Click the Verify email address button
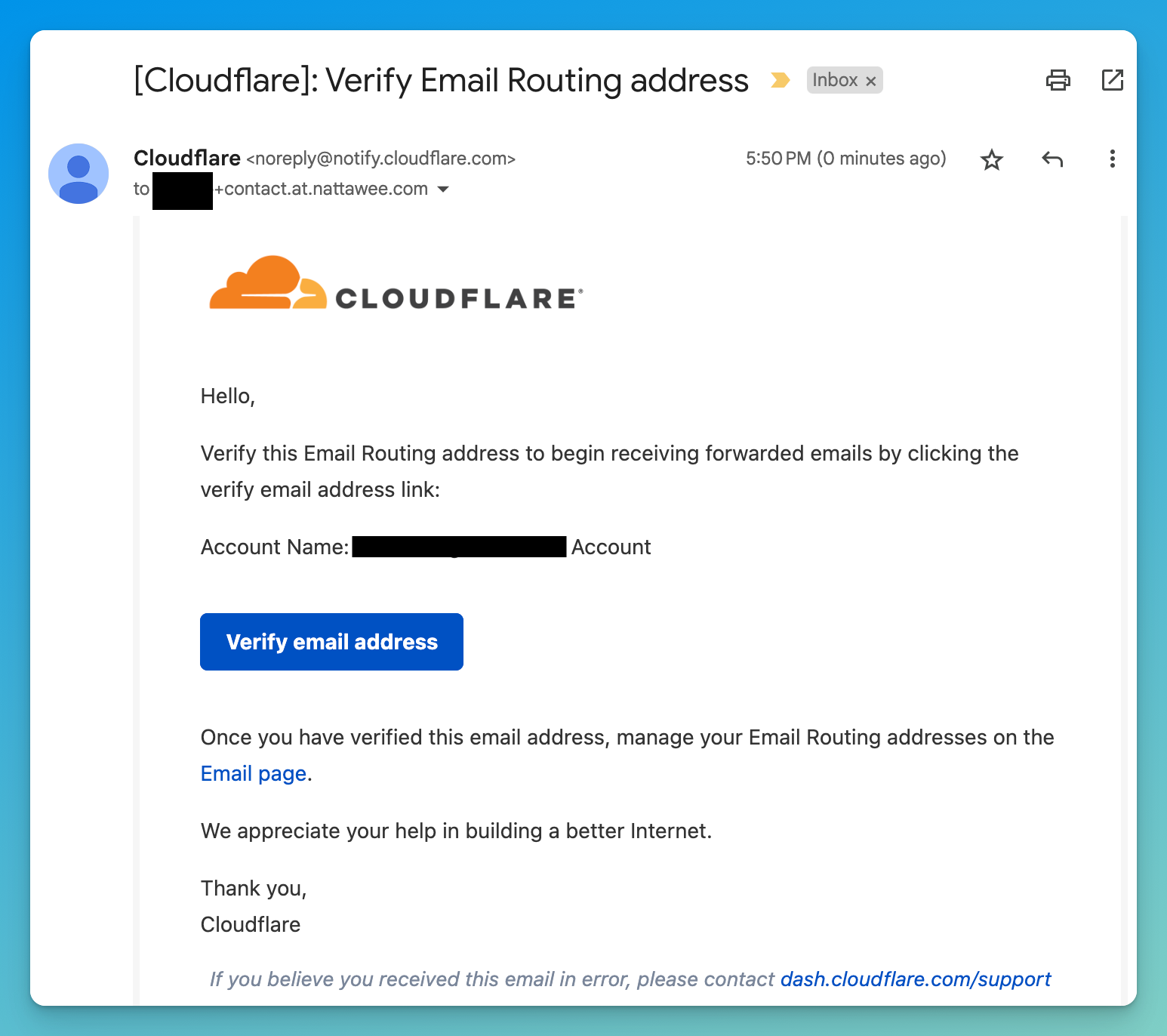The image size is (1167, 1036). (x=331, y=642)
